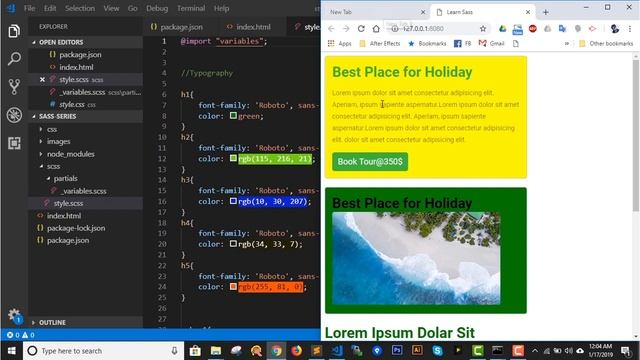The image size is (640, 360).
Task: Click the orange rgb(255, 81, 0) swatch
Action: [233, 287]
